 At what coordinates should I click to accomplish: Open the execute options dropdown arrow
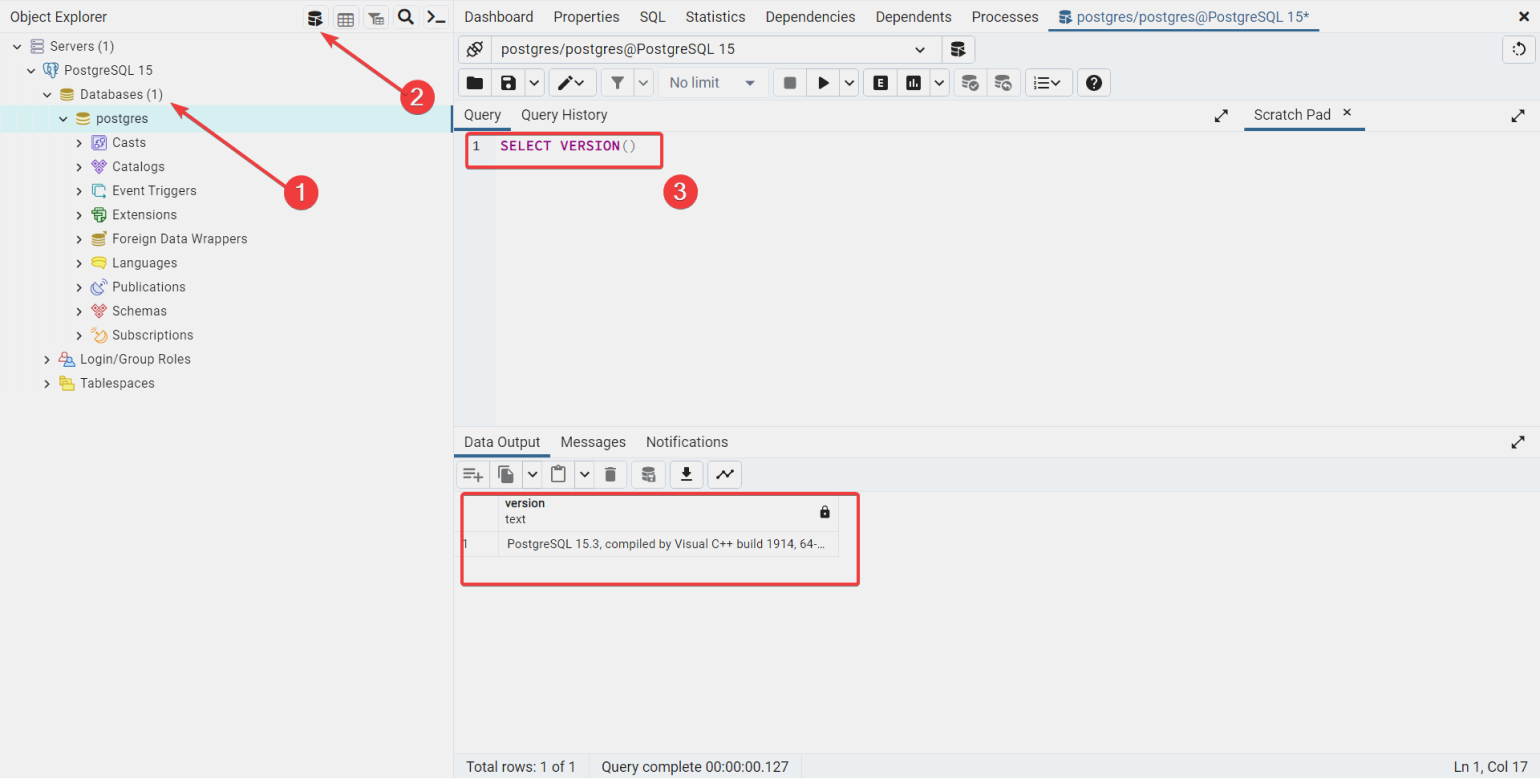click(849, 83)
